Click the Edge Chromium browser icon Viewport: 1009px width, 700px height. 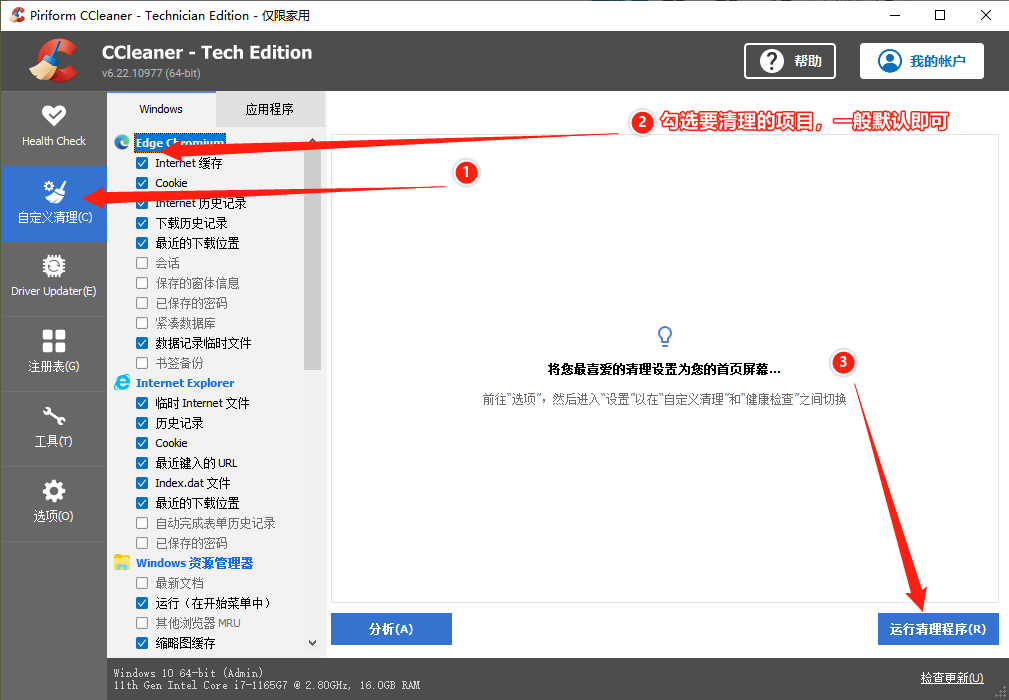[122, 142]
